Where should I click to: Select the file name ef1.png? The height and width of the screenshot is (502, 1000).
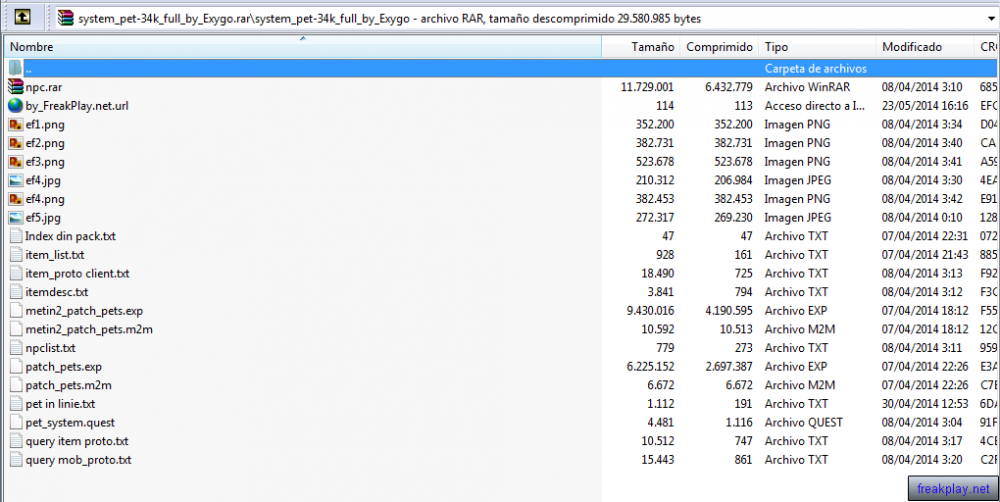(45, 124)
